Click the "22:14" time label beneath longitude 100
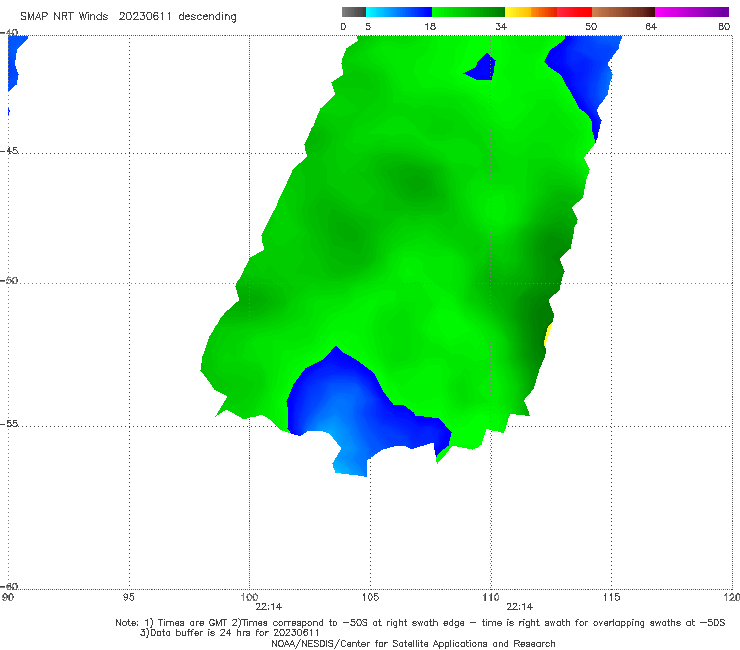This screenshot has width=740, height=650. point(269,607)
